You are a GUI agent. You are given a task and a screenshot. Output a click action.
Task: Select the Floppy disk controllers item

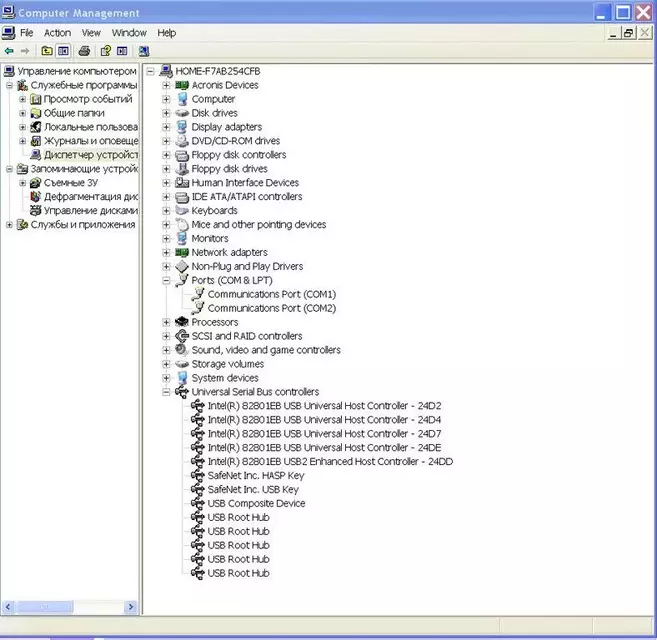coord(239,155)
